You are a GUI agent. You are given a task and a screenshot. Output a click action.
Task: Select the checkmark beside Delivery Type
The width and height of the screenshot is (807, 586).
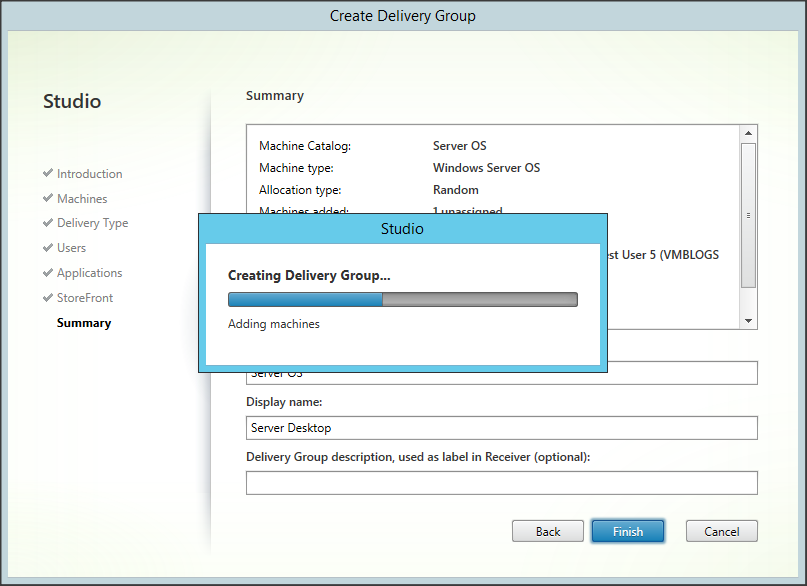click(x=48, y=223)
